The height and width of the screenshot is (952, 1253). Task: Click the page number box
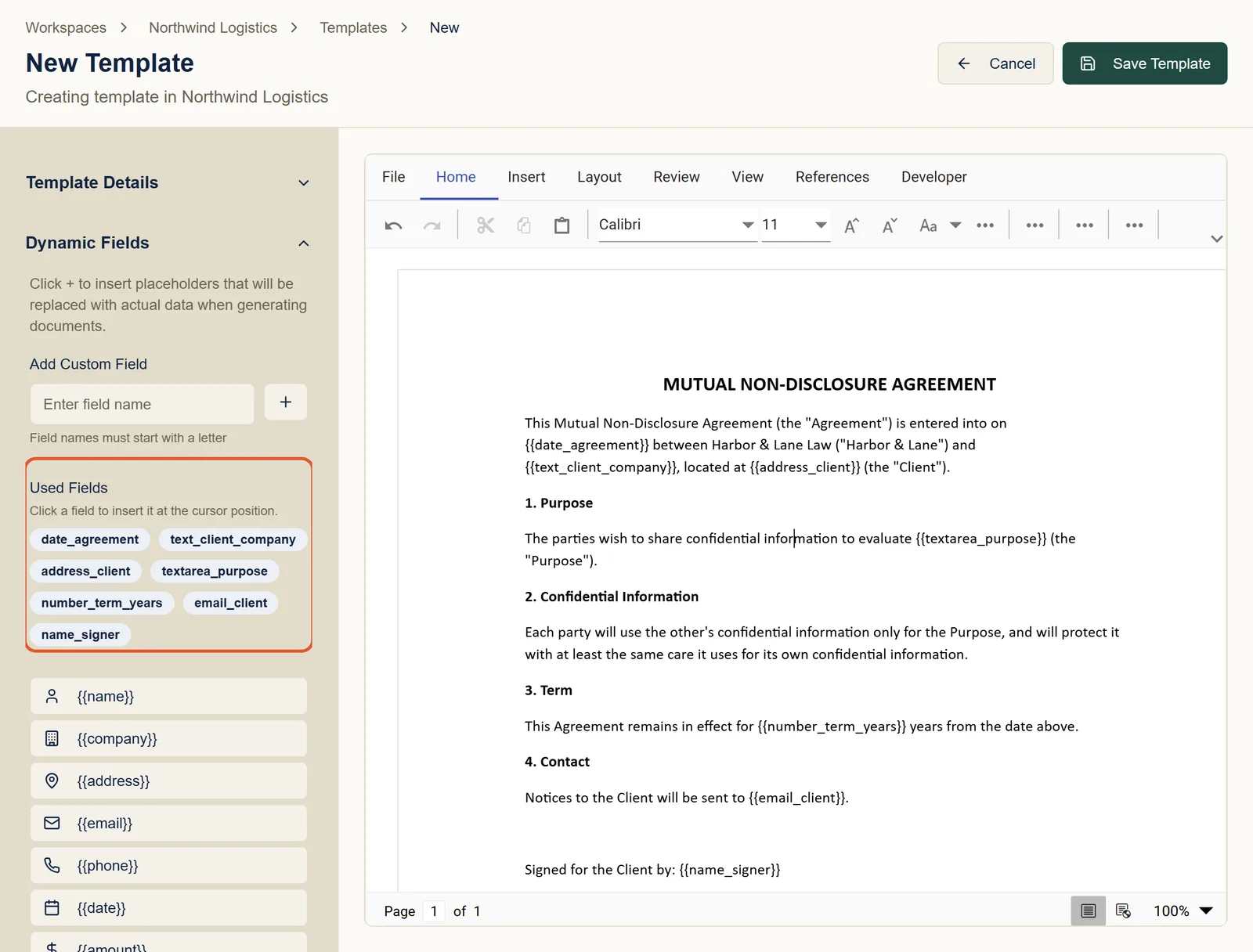click(434, 911)
